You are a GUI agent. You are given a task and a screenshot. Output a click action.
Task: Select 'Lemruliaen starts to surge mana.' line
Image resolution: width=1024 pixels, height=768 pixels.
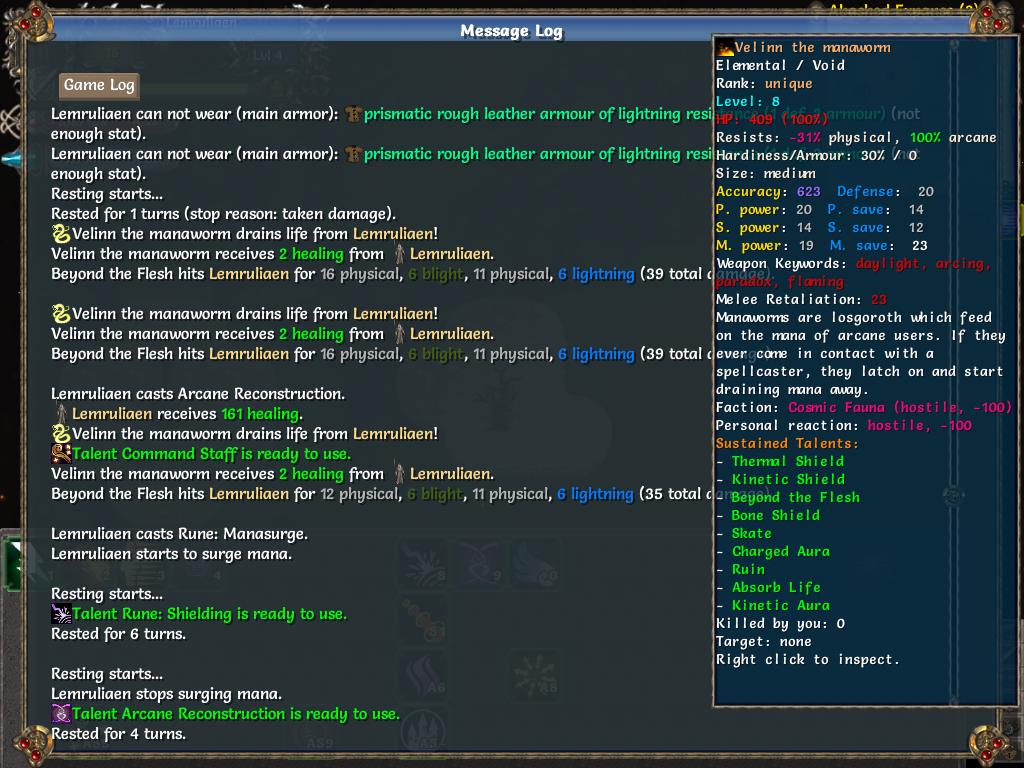pos(172,554)
